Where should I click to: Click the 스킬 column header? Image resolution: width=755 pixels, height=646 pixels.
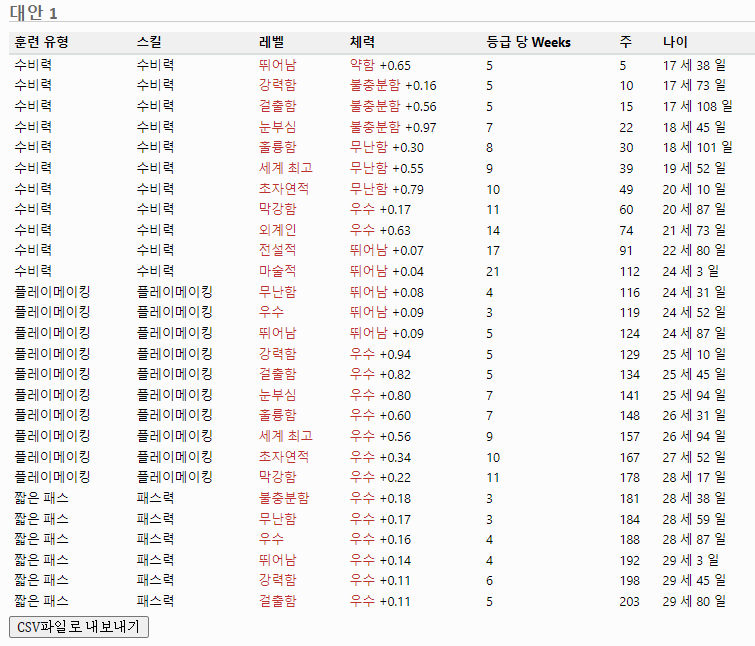tap(149, 42)
